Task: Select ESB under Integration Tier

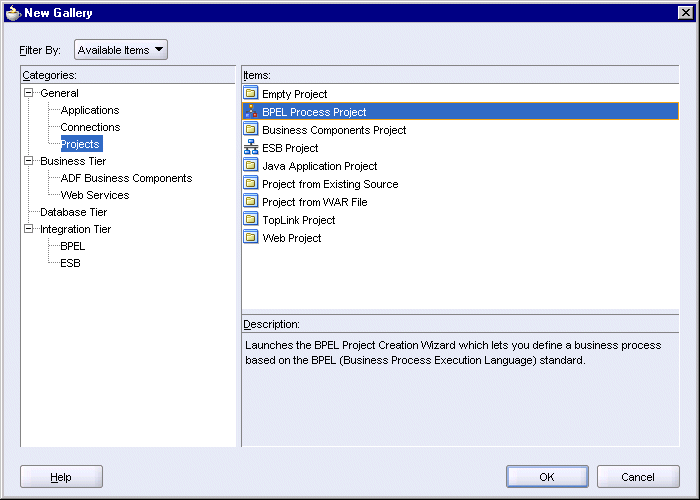Action: point(71,262)
